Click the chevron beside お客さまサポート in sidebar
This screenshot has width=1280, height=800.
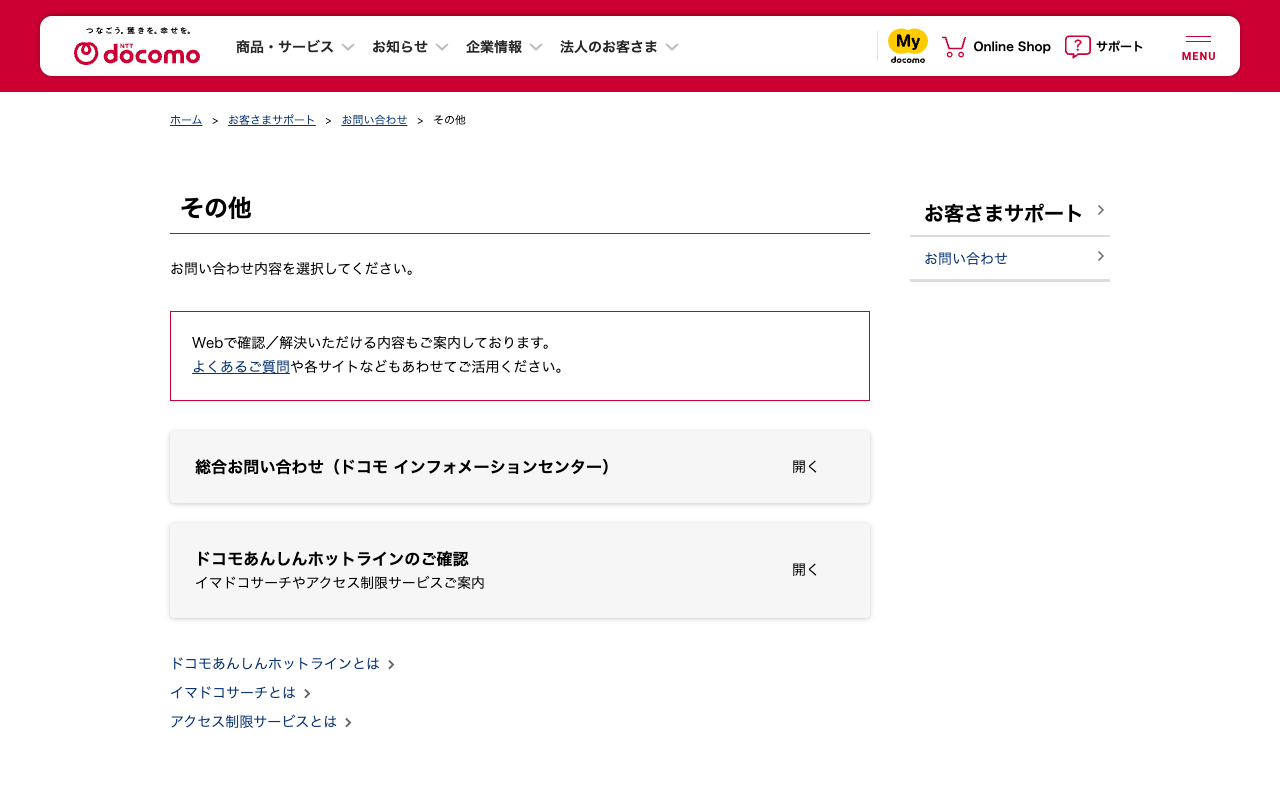tap(1100, 210)
